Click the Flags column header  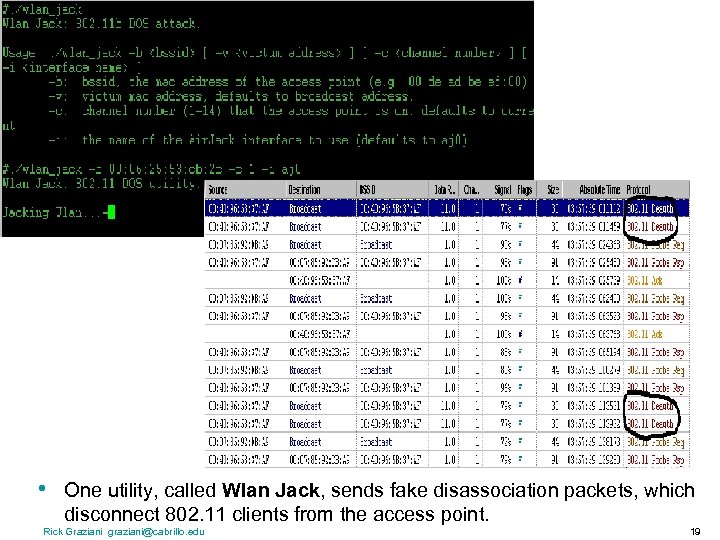tap(524, 189)
